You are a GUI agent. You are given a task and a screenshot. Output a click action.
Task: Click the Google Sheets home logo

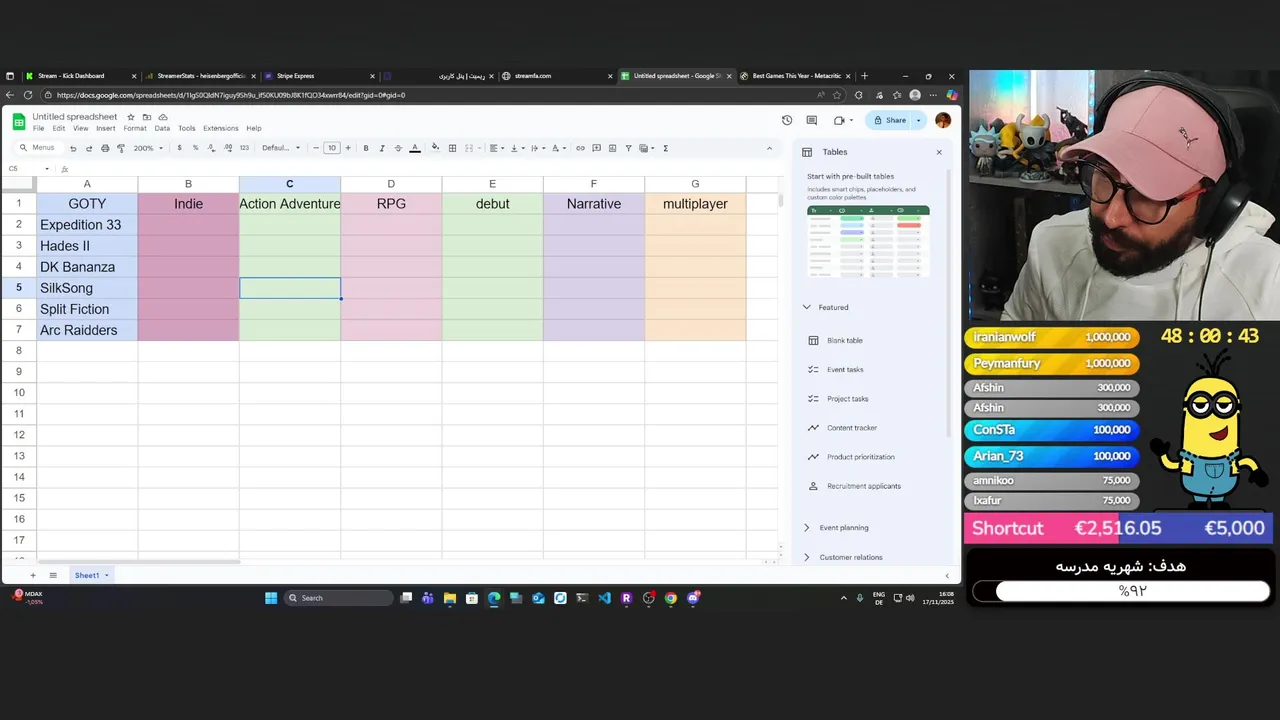tap(19, 122)
